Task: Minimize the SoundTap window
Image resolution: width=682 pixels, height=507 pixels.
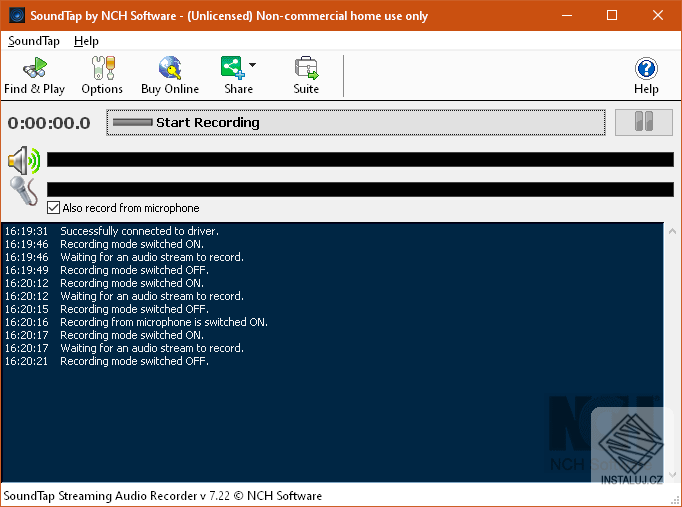Action: [567, 16]
